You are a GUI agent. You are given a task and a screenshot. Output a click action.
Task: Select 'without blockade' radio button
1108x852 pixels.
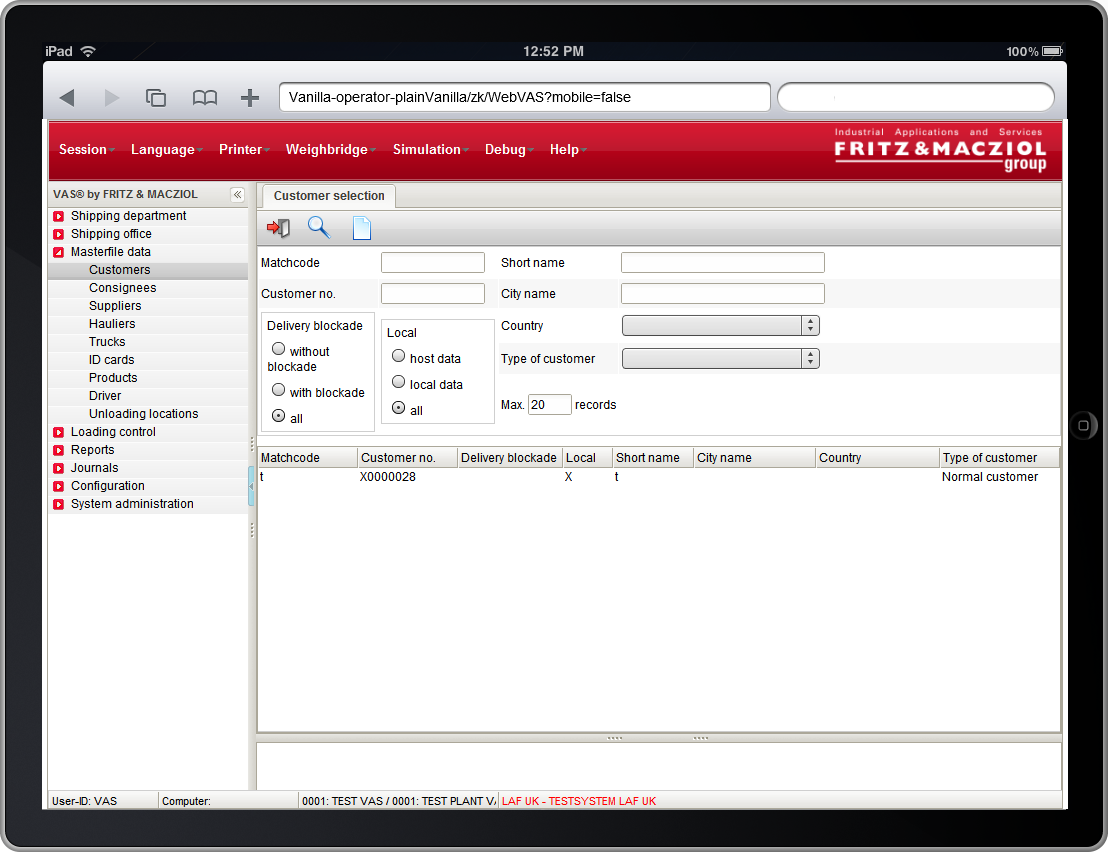point(279,350)
